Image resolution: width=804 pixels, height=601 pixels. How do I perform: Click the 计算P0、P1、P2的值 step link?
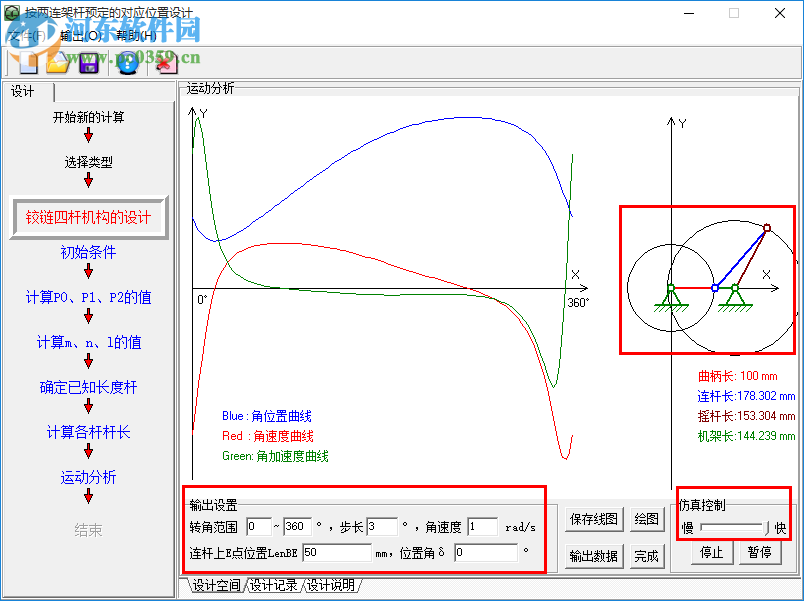[x=89, y=297]
